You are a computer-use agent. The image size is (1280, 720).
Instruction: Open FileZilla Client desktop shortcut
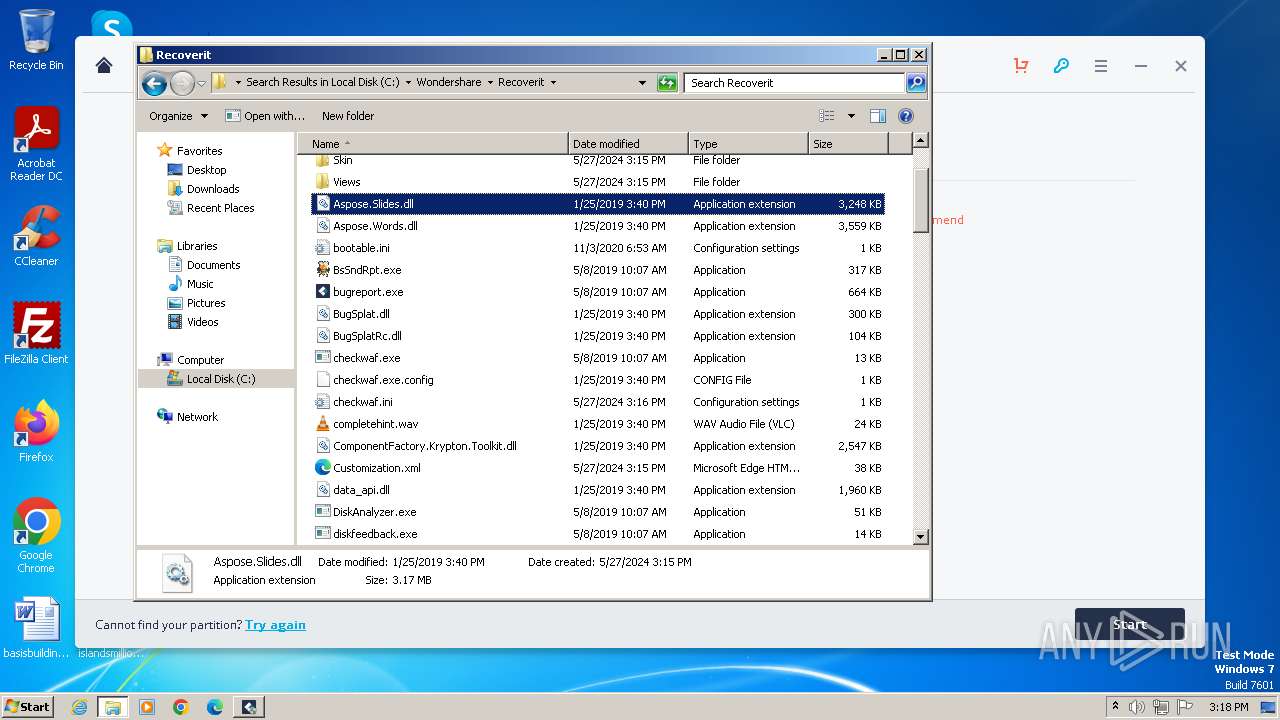click(36, 333)
